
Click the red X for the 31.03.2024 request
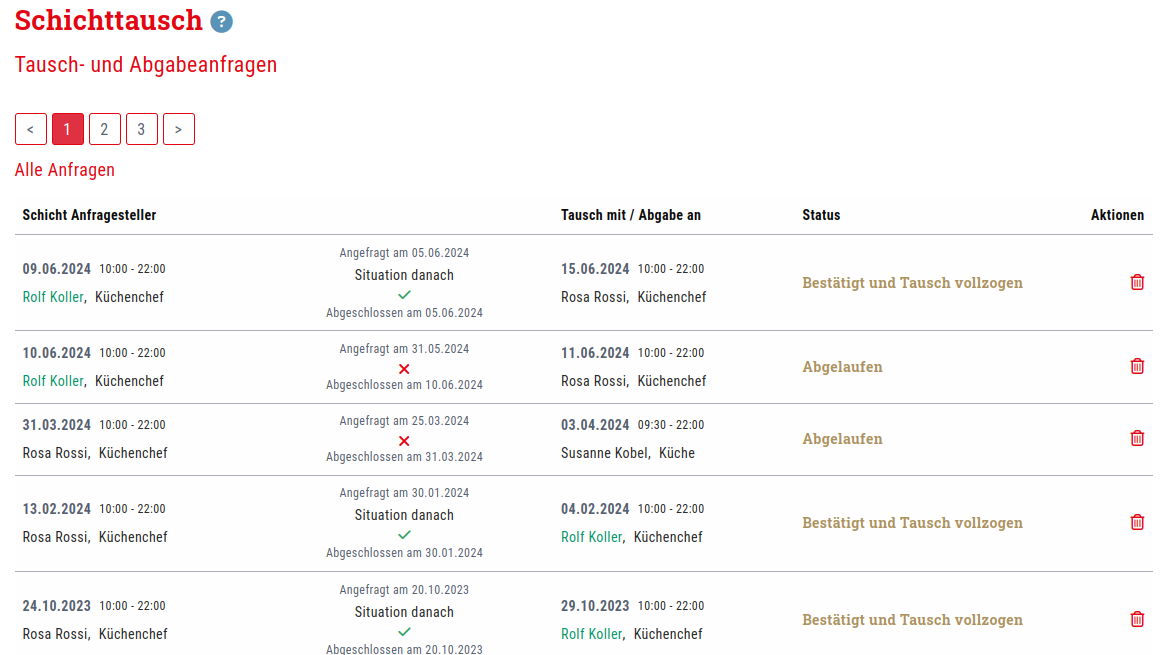coord(404,441)
